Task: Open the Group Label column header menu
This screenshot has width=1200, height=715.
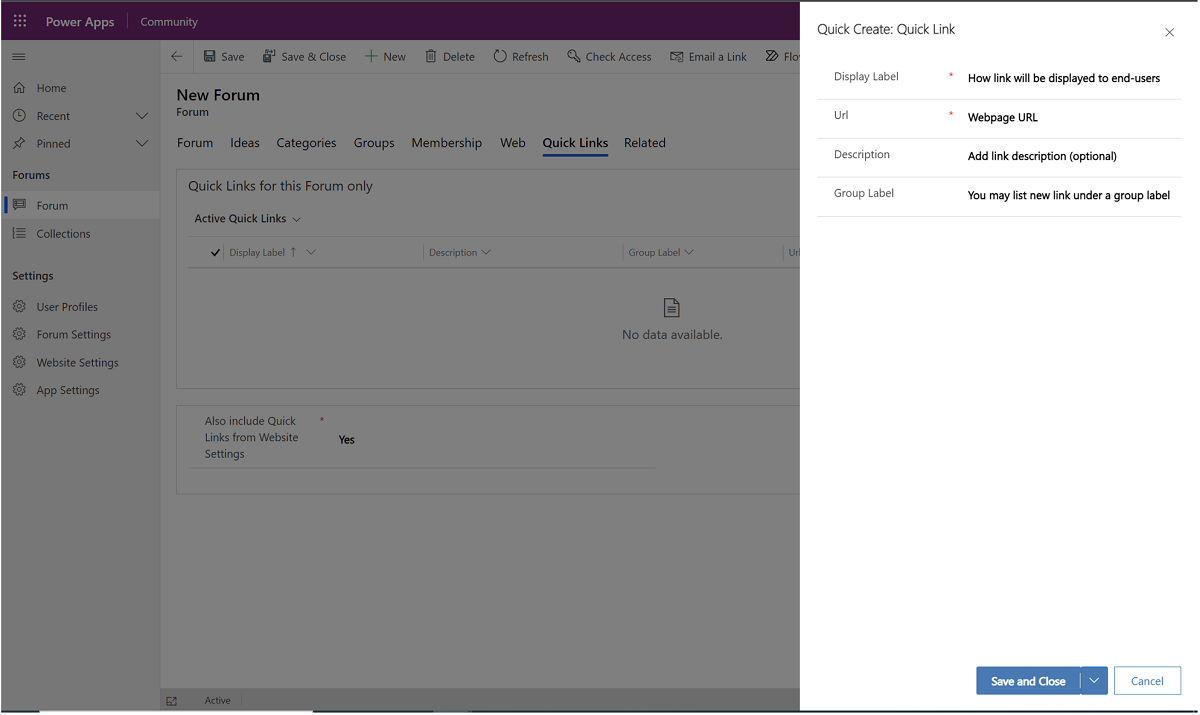Action: pos(661,253)
